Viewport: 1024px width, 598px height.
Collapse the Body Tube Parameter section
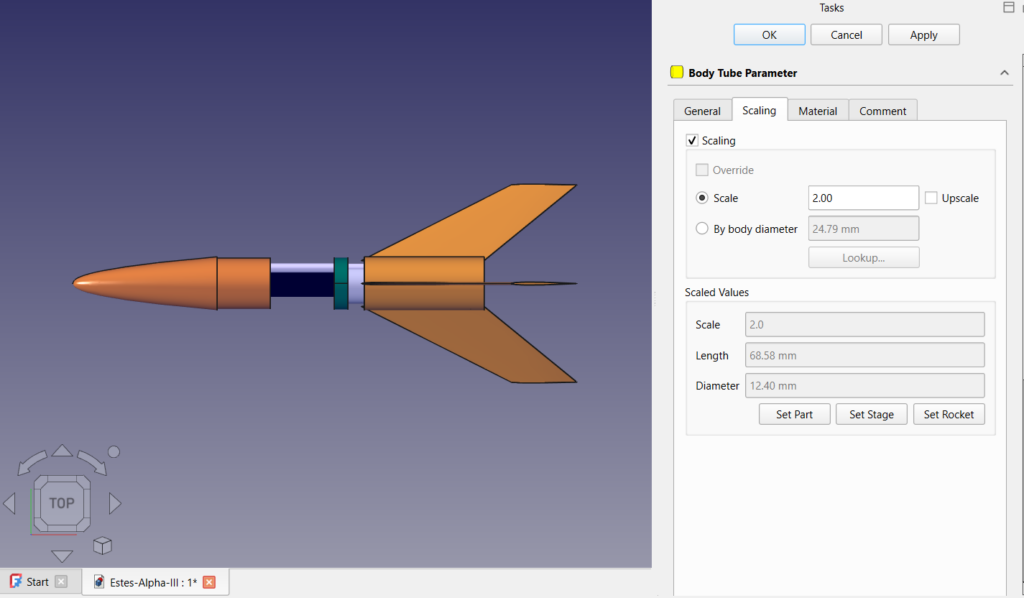click(x=1004, y=73)
